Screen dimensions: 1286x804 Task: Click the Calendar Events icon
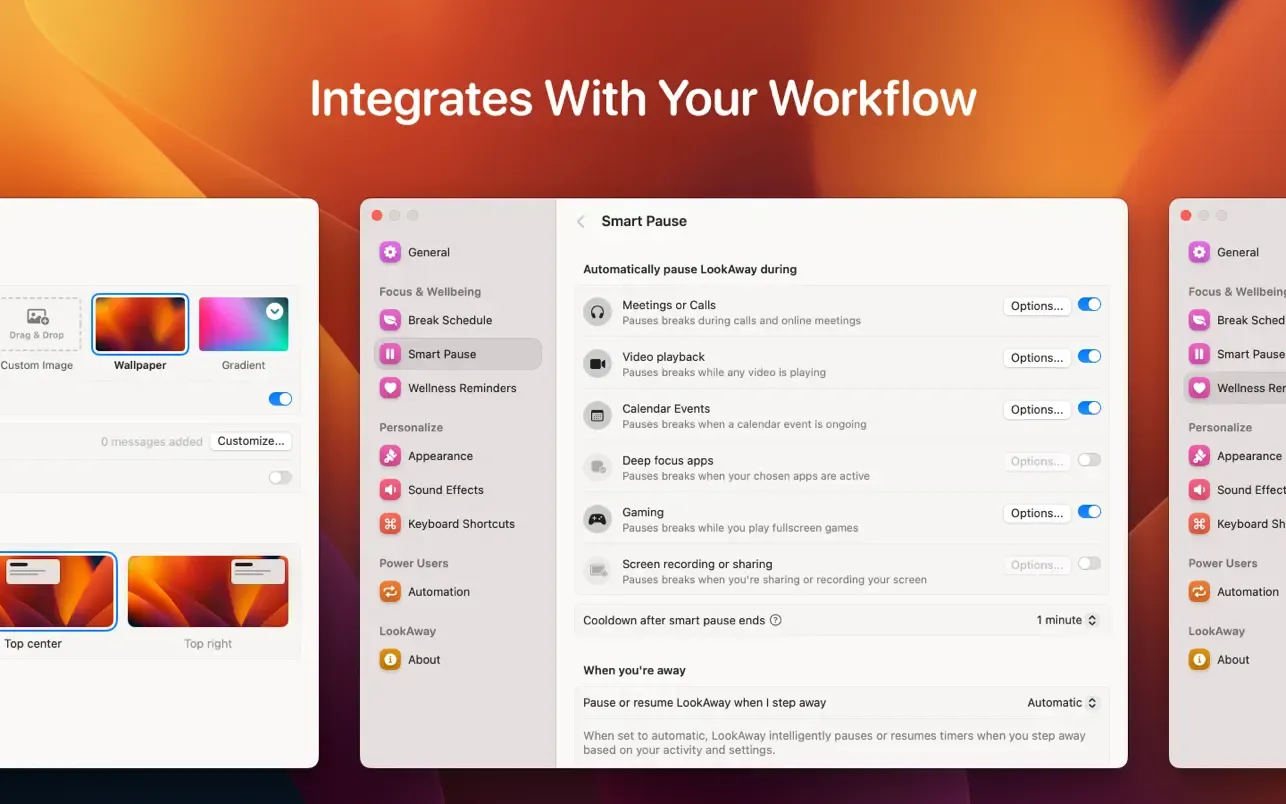tap(597, 416)
